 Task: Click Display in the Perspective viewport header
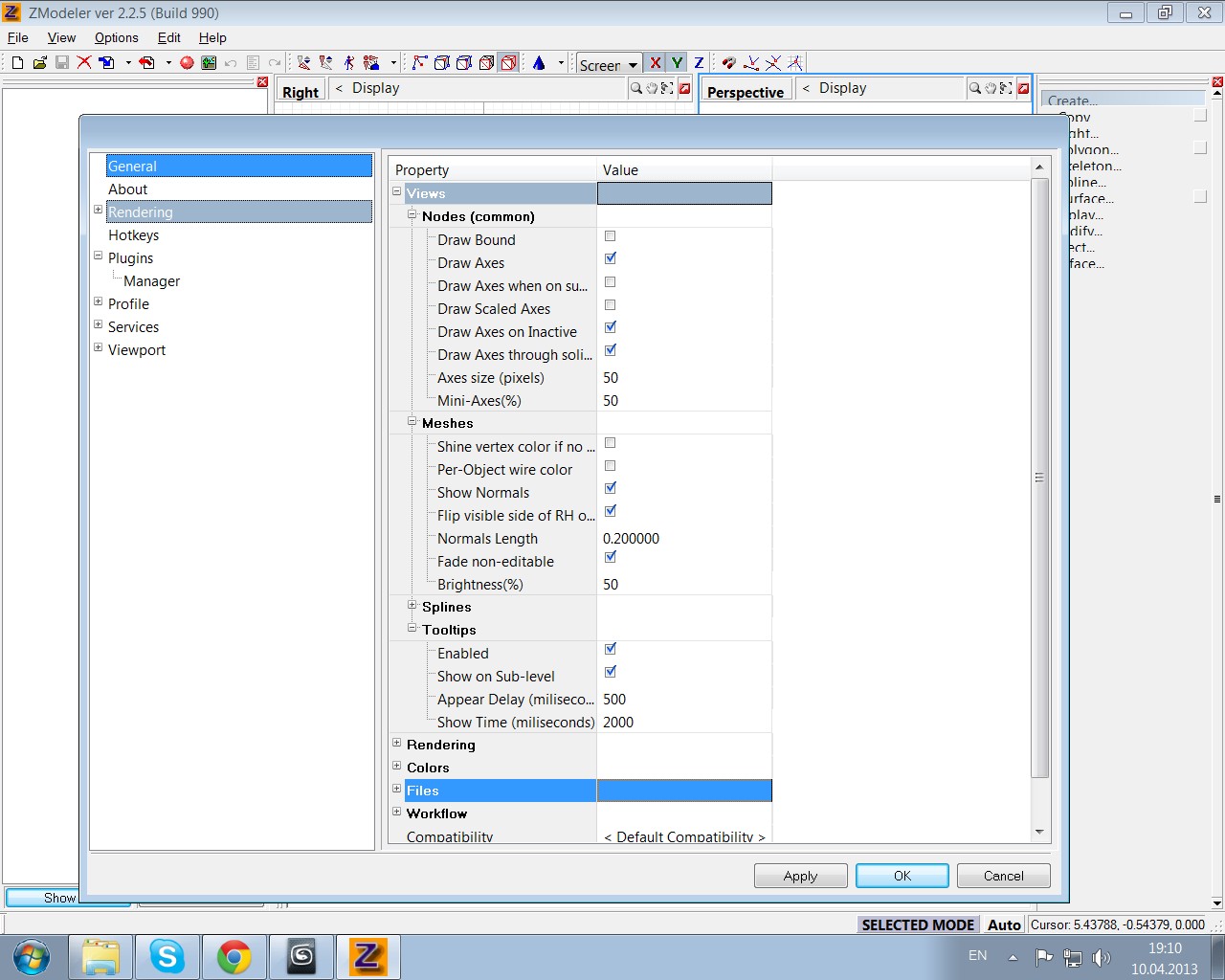843,88
